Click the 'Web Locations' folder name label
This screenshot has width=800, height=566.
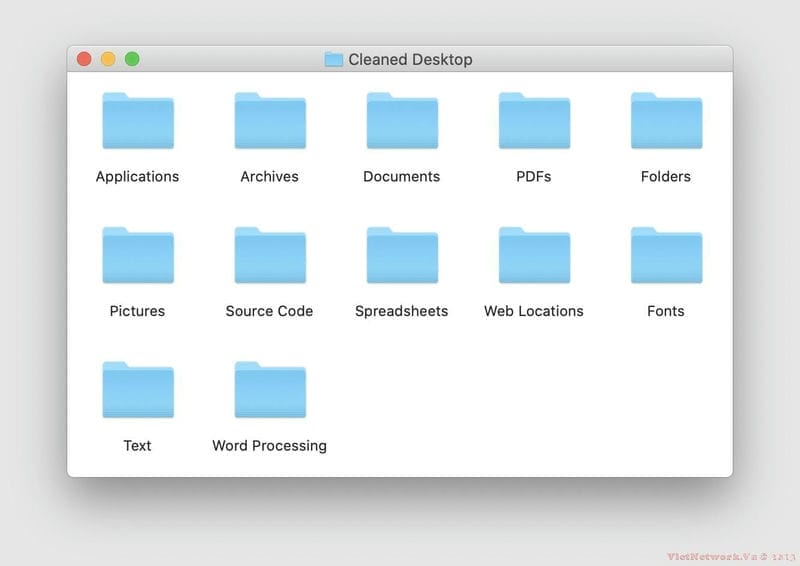point(533,311)
